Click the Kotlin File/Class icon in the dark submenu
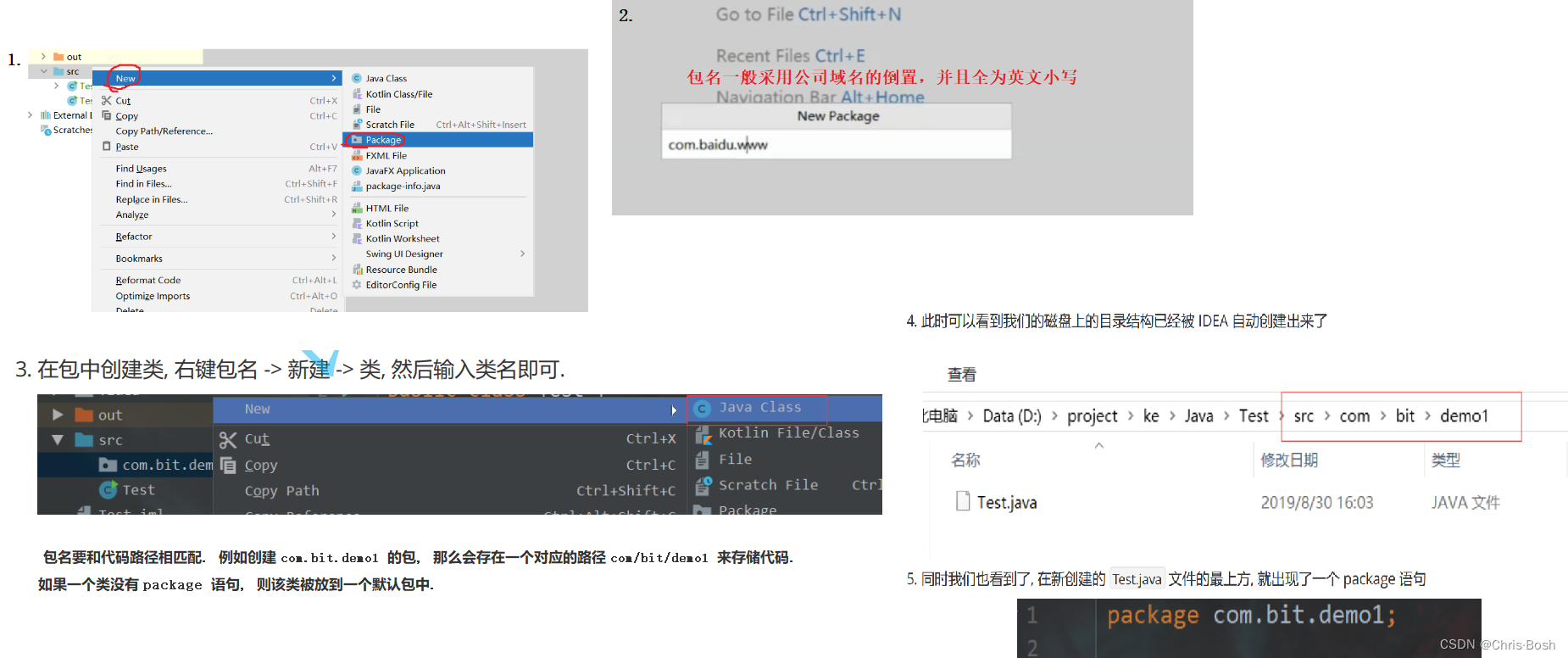Screen dimensions: 1568x658 coord(703,435)
